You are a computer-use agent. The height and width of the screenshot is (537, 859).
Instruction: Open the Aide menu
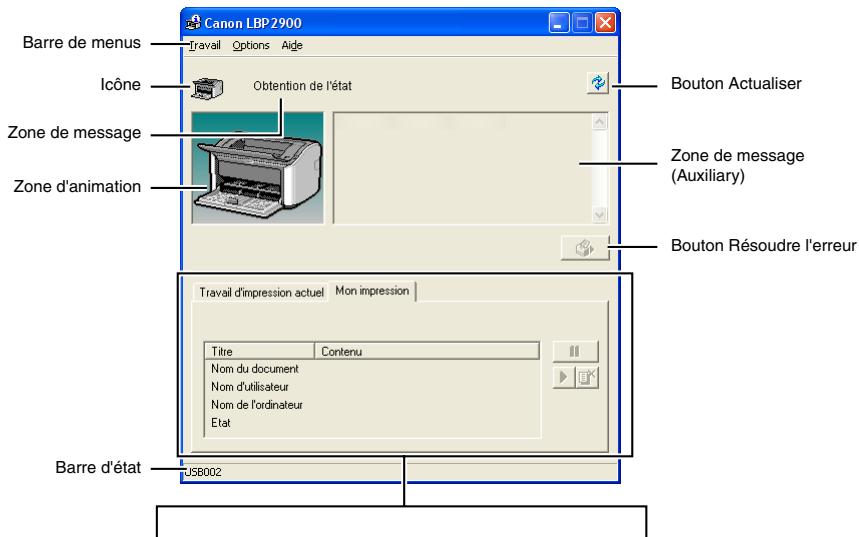coord(292,45)
